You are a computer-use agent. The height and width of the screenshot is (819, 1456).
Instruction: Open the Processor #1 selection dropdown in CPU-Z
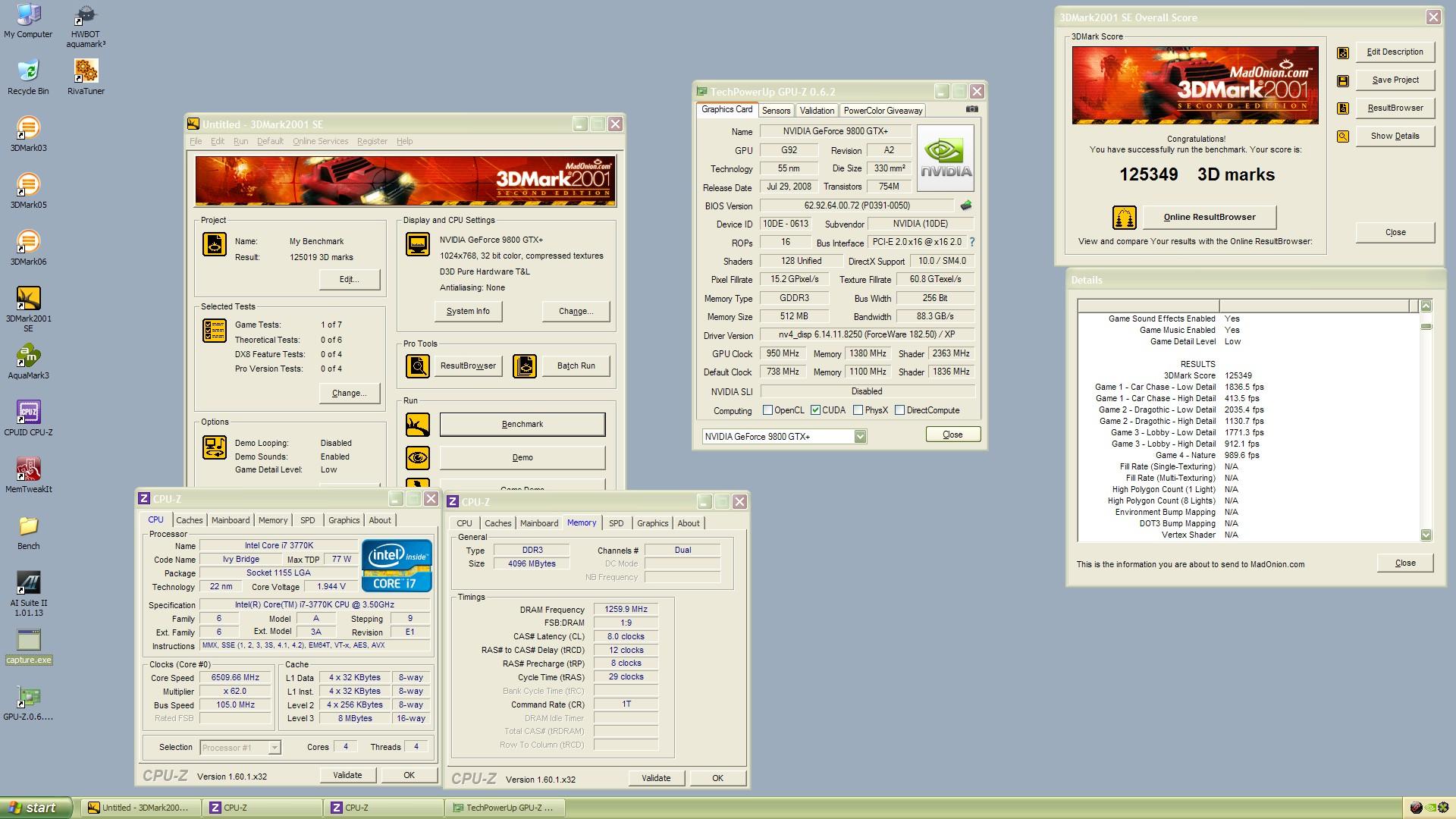(x=275, y=748)
